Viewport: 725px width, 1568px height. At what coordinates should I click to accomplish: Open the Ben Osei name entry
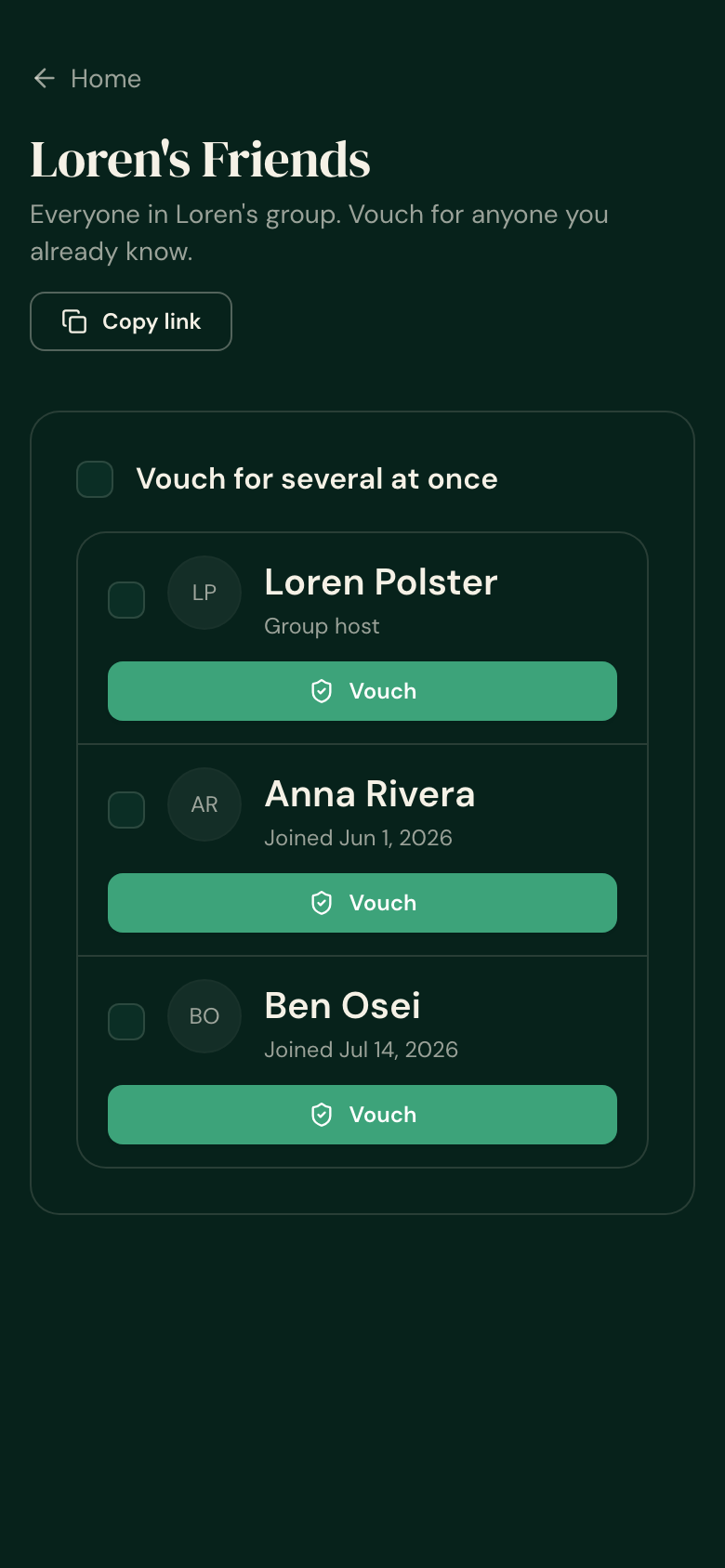(342, 1006)
